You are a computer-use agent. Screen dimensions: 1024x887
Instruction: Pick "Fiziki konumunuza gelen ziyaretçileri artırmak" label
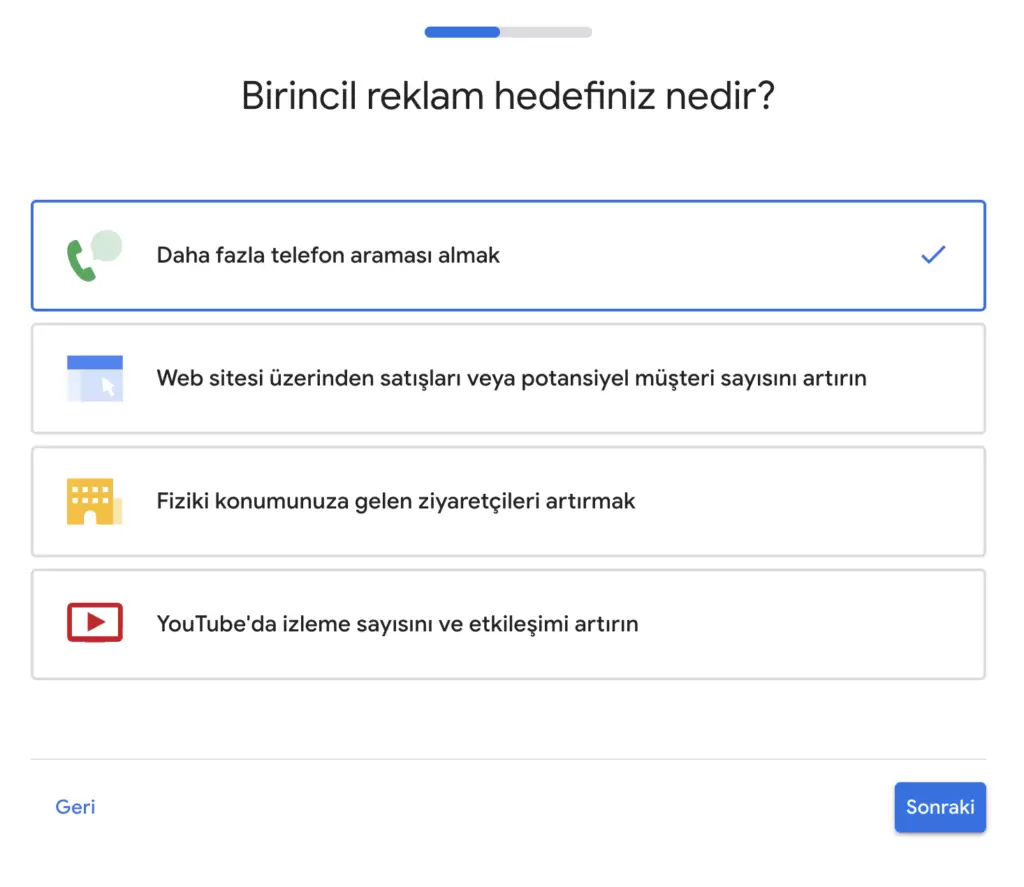(396, 501)
